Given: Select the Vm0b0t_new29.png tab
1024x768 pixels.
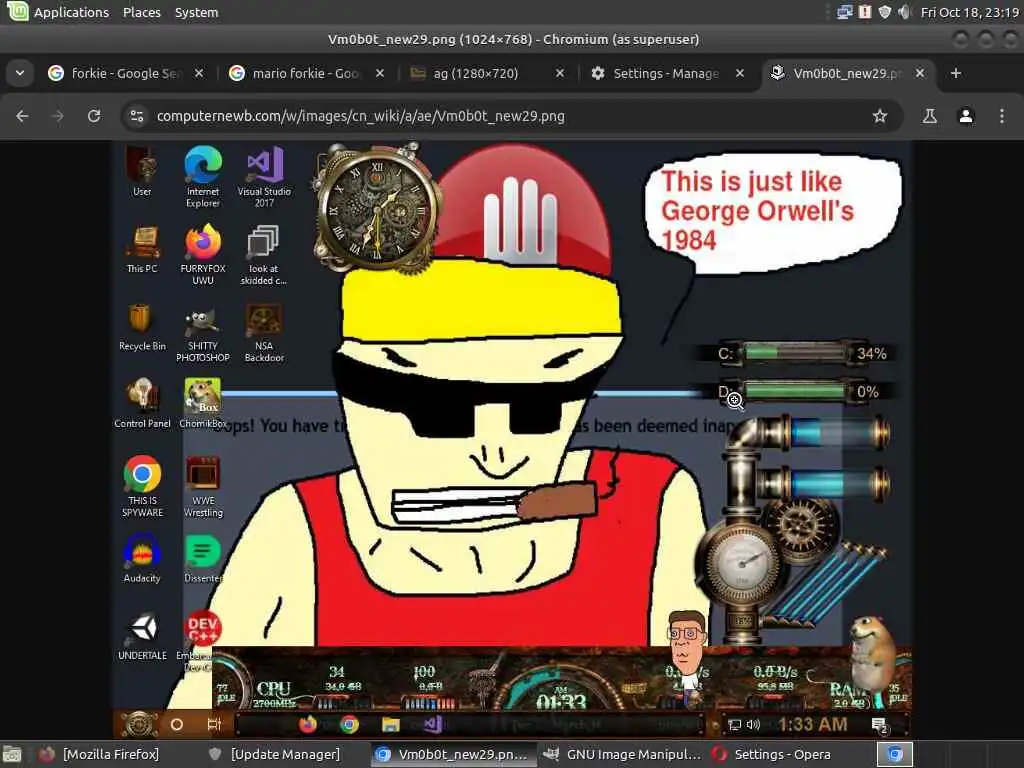Looking at the screenshot, I should click(x=848, y=73).
